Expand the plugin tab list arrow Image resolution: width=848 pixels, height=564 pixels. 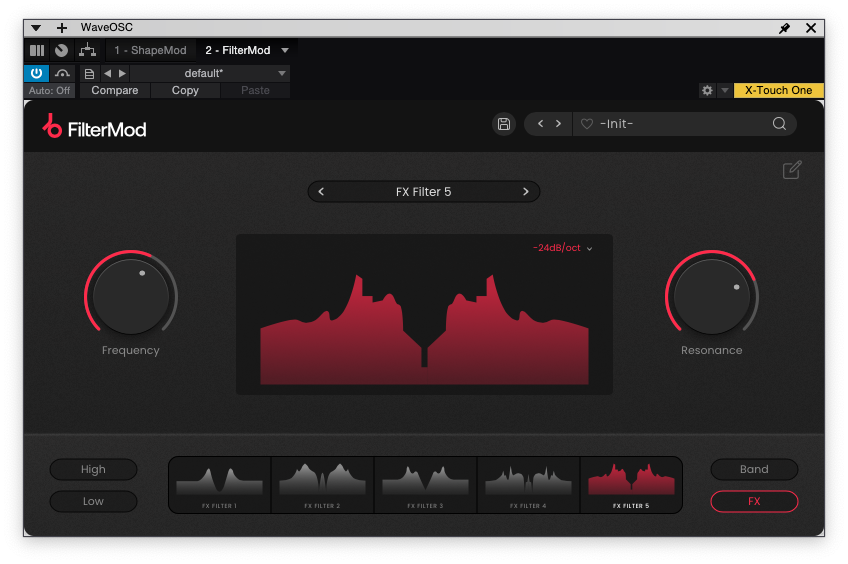tap(285, 50)
